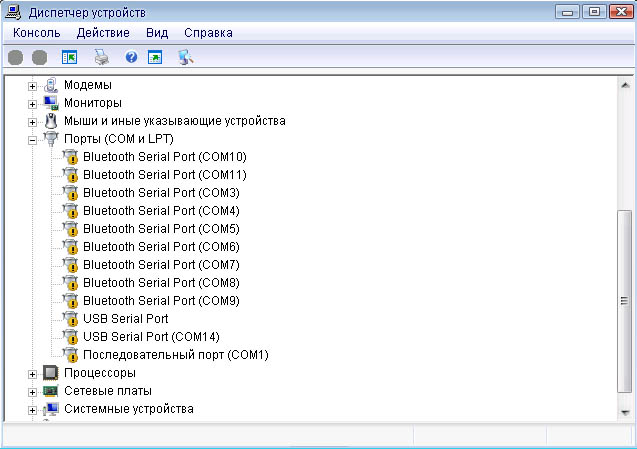Click the vertical scrollbar up arrow
The height and width of the screenshot is (449, 637).
[625, 86]
